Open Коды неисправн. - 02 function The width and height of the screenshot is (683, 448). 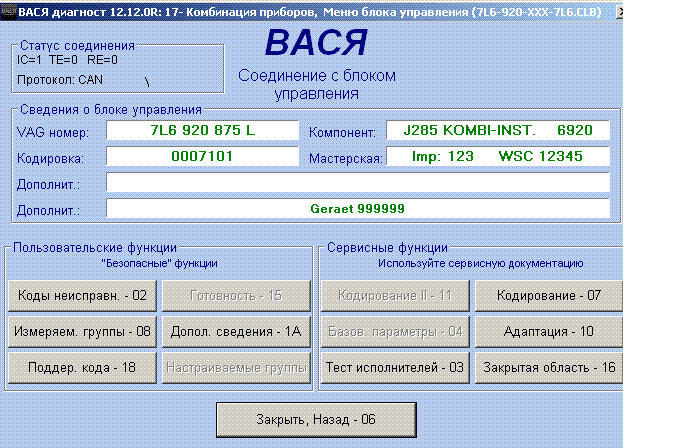[82, 295]
